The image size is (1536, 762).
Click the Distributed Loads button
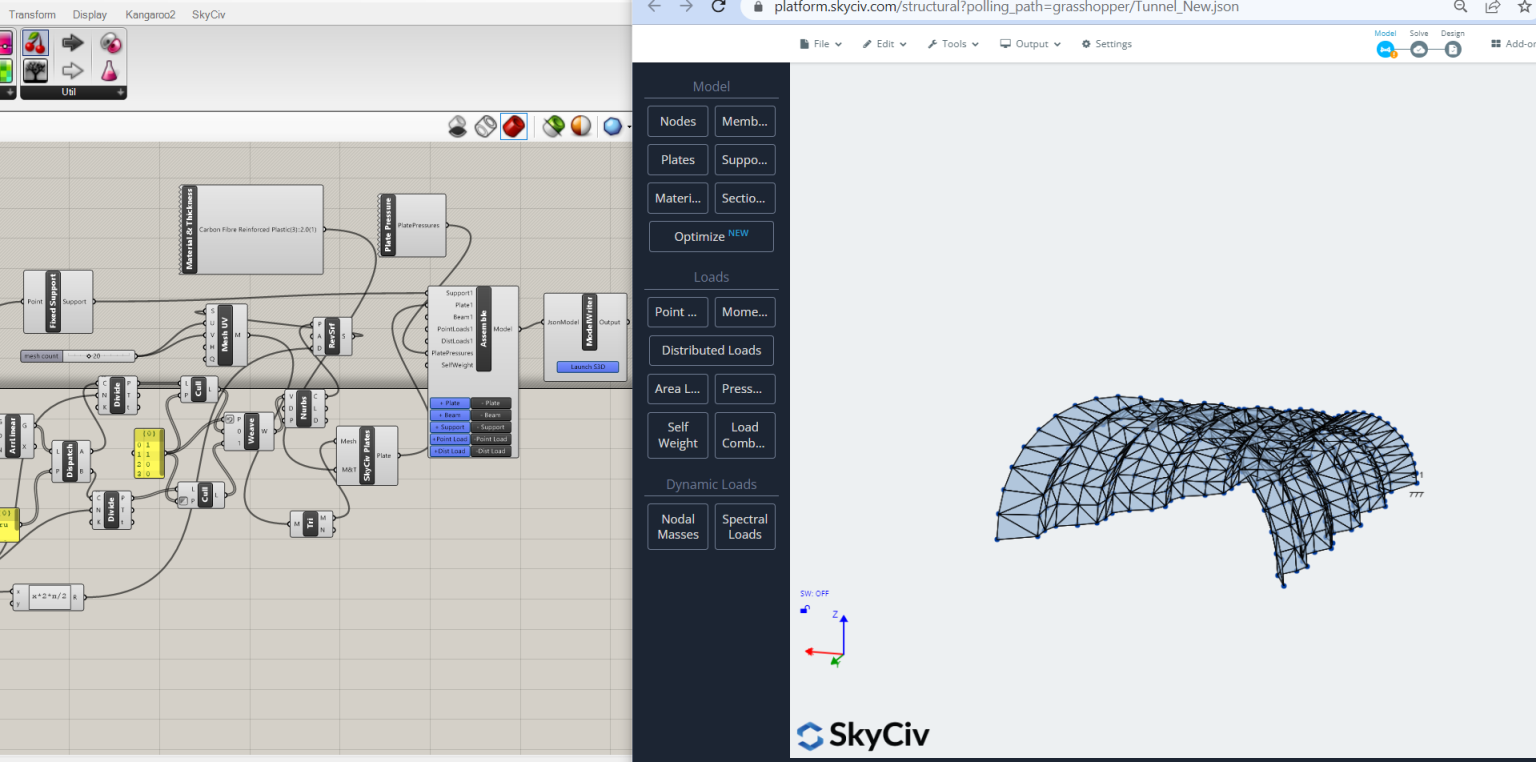click(x=711, y=350)
